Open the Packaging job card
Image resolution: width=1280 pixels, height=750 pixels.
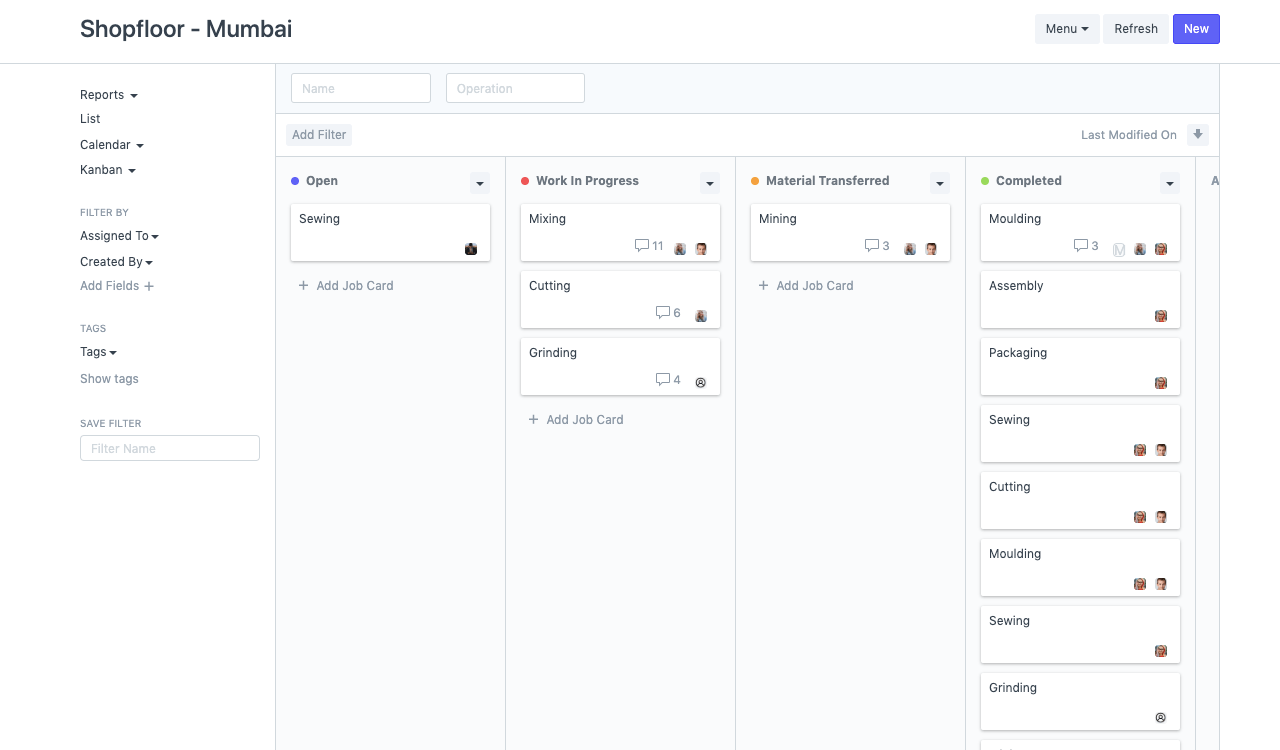point(1080,366)
